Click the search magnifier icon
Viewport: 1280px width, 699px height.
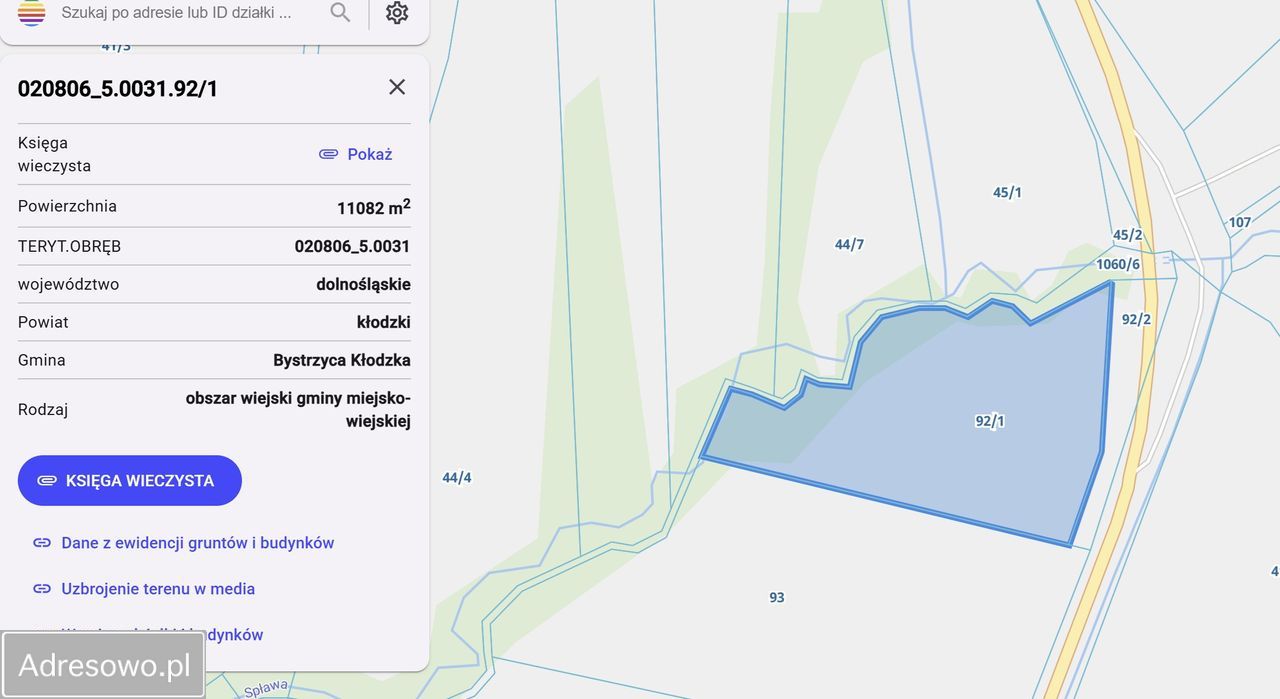pos(340,13)
